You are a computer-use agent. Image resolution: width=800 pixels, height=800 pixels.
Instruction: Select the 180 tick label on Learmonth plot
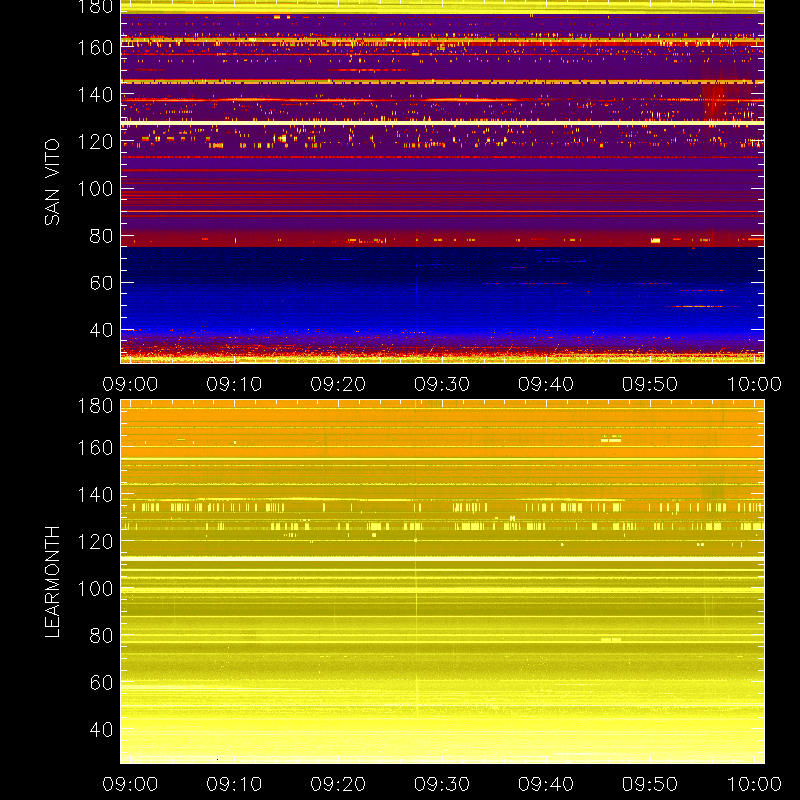click(95, 406)
